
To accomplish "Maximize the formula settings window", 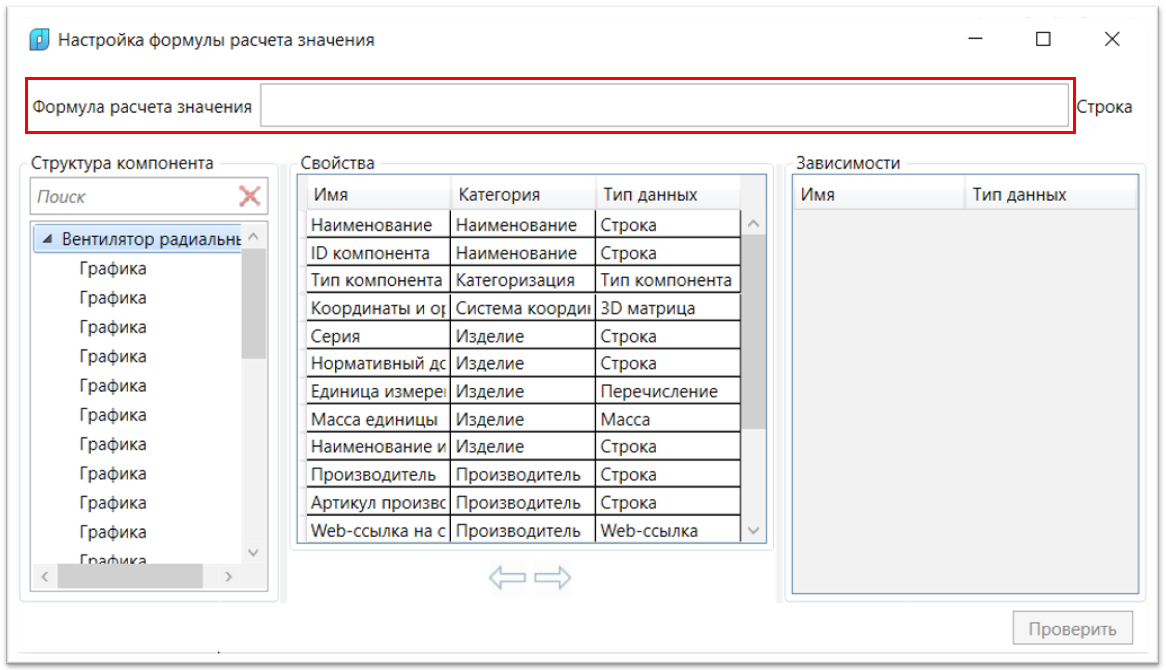I will (x=1043, y=40).
